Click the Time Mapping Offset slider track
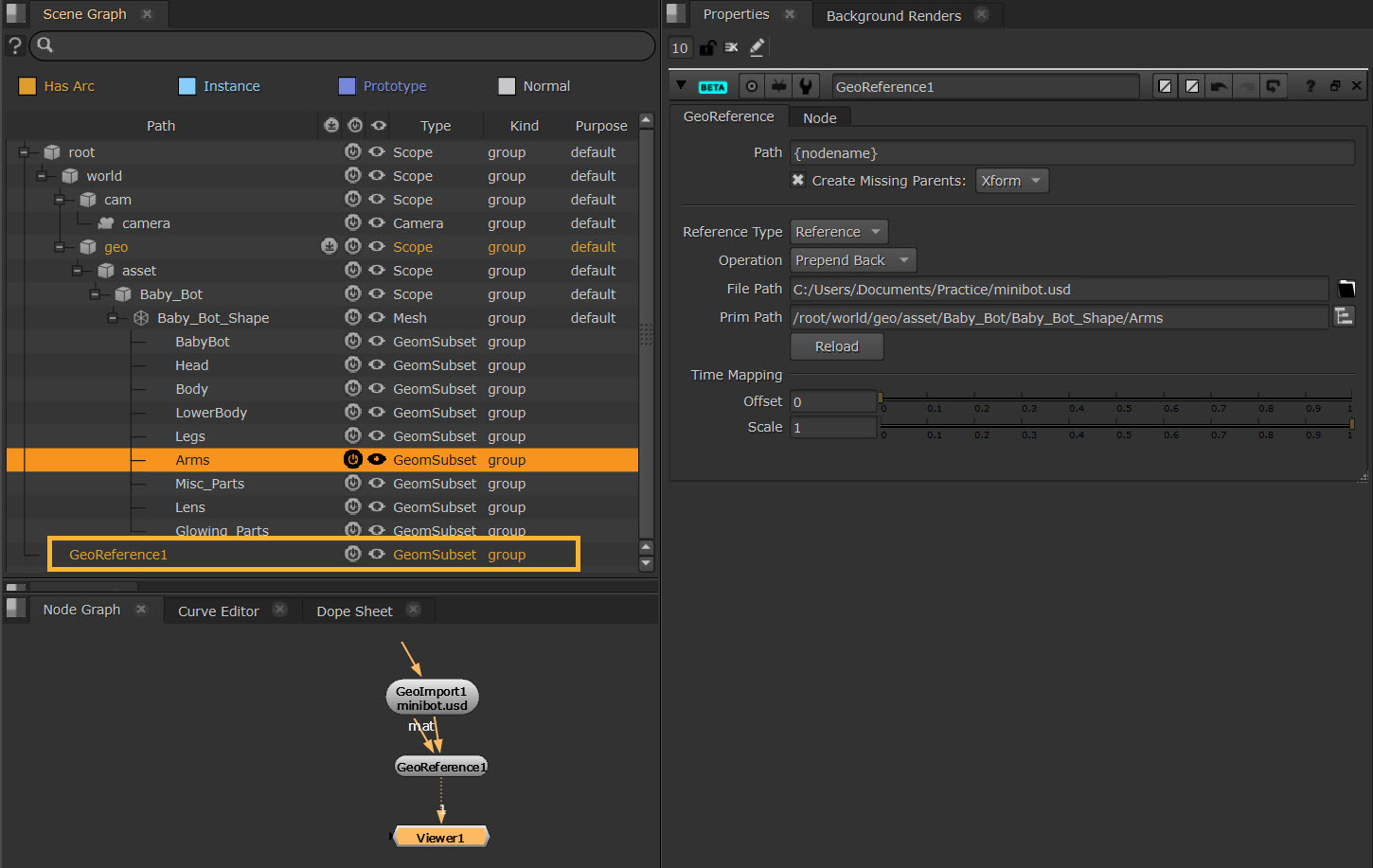The width and height of the screenshot is (1373, 868). click(1115, 399)
